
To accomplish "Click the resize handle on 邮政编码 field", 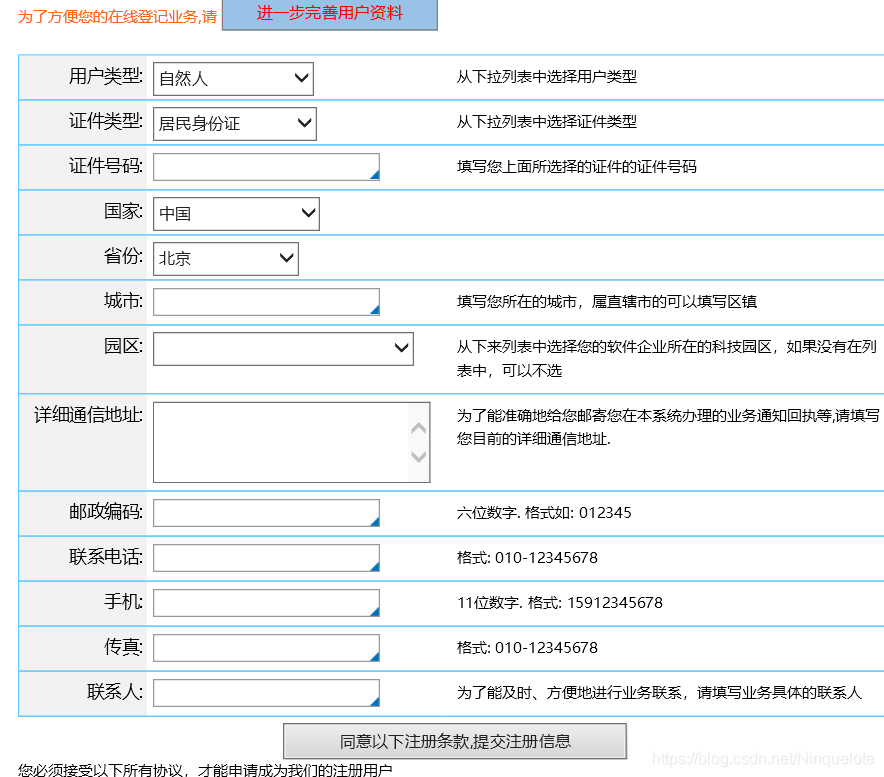I will coord(375,522).
